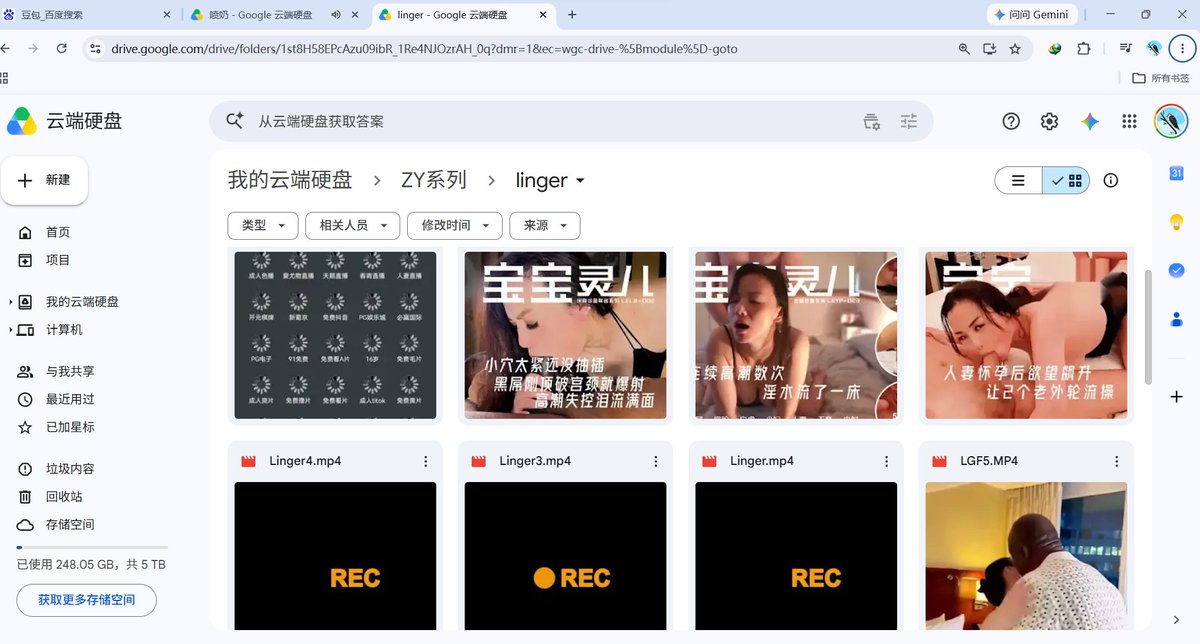Open Google account avatar menu

tap(1171, 121)
